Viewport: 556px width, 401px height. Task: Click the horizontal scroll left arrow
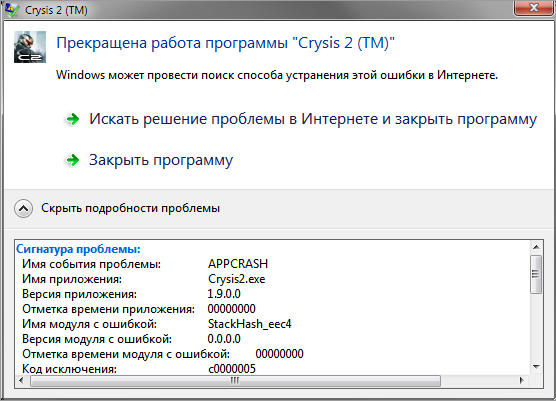coord(21,380)
